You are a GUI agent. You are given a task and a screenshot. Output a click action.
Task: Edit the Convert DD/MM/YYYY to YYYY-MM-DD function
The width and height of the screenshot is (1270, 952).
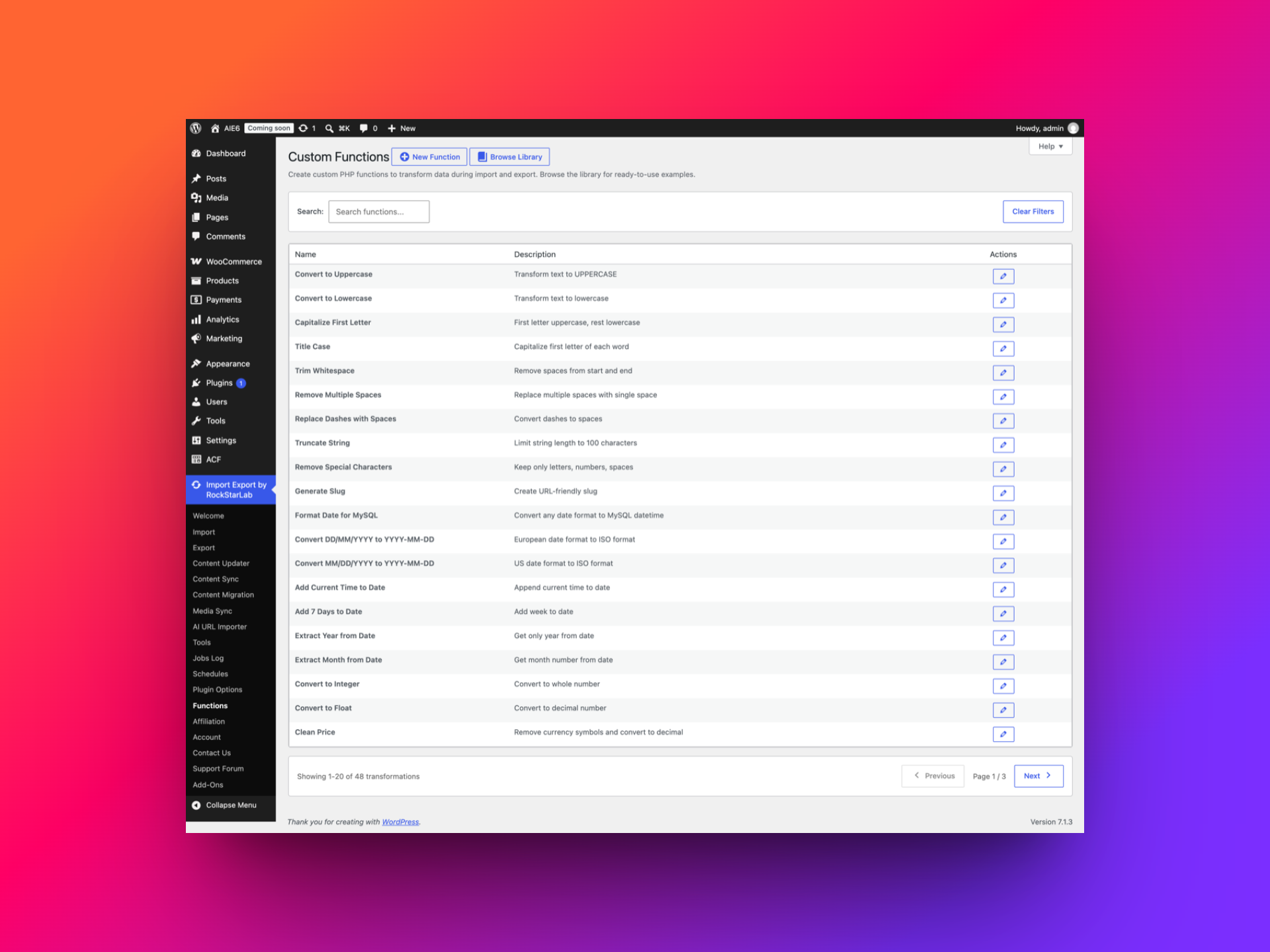(x=1003, y=541)
